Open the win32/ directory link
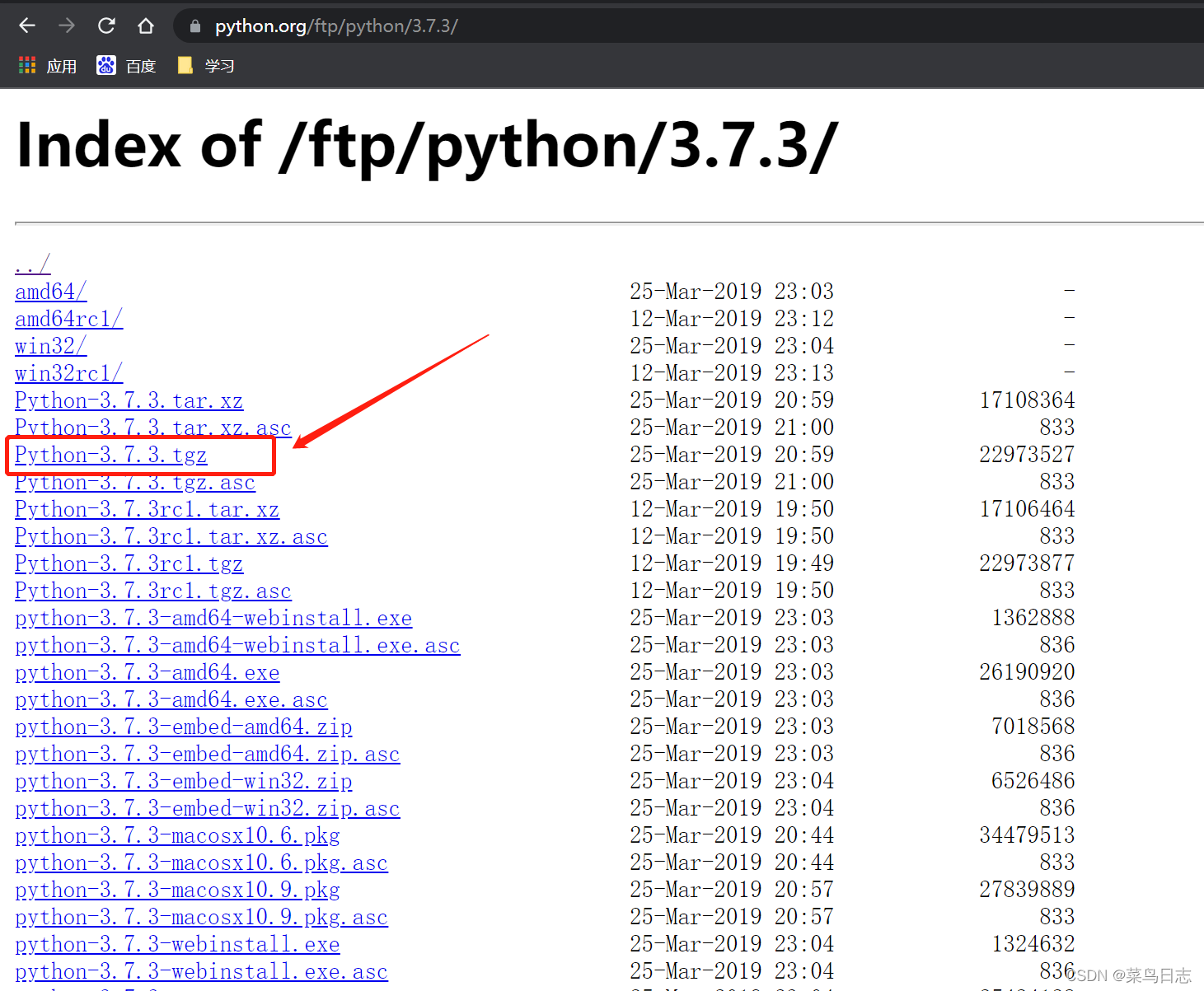The image size is (1204, 991). [51, 346]
